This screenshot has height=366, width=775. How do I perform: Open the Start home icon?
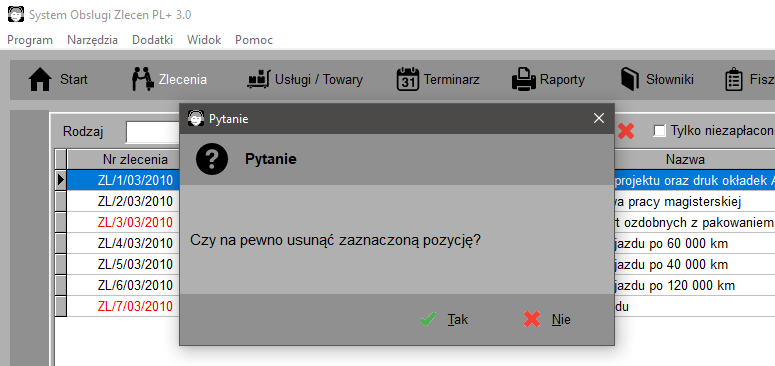[x=40, y=80]
